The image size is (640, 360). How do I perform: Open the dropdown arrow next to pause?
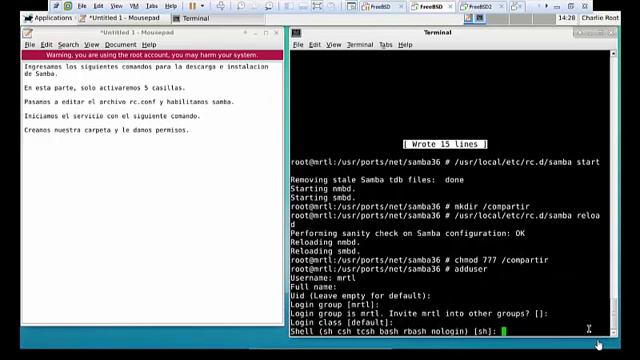[202, 6]
